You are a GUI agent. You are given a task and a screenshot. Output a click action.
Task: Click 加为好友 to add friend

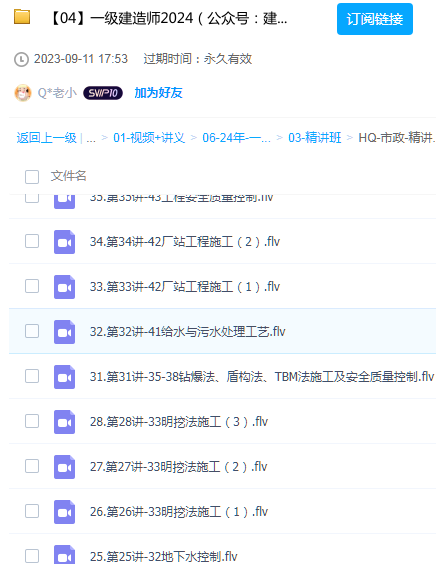click(158, 93)
